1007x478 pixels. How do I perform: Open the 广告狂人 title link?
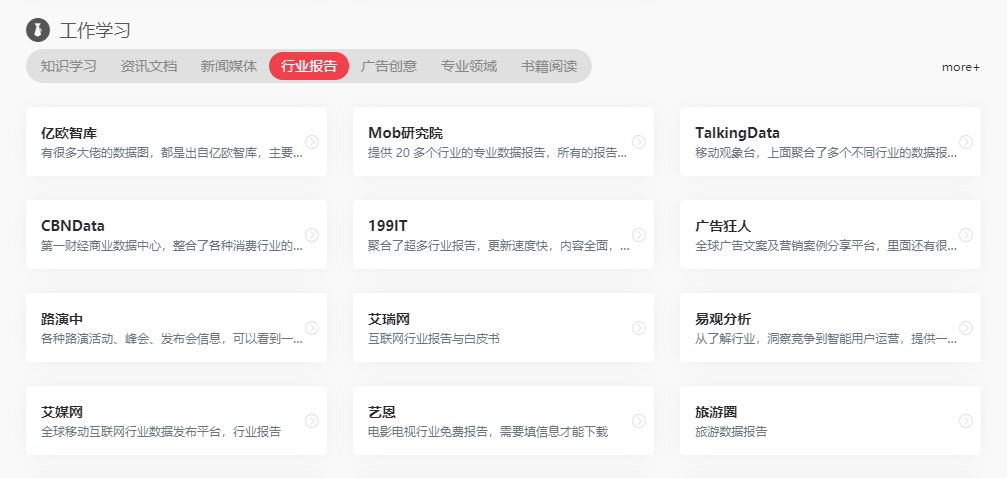tap(723, 226)
